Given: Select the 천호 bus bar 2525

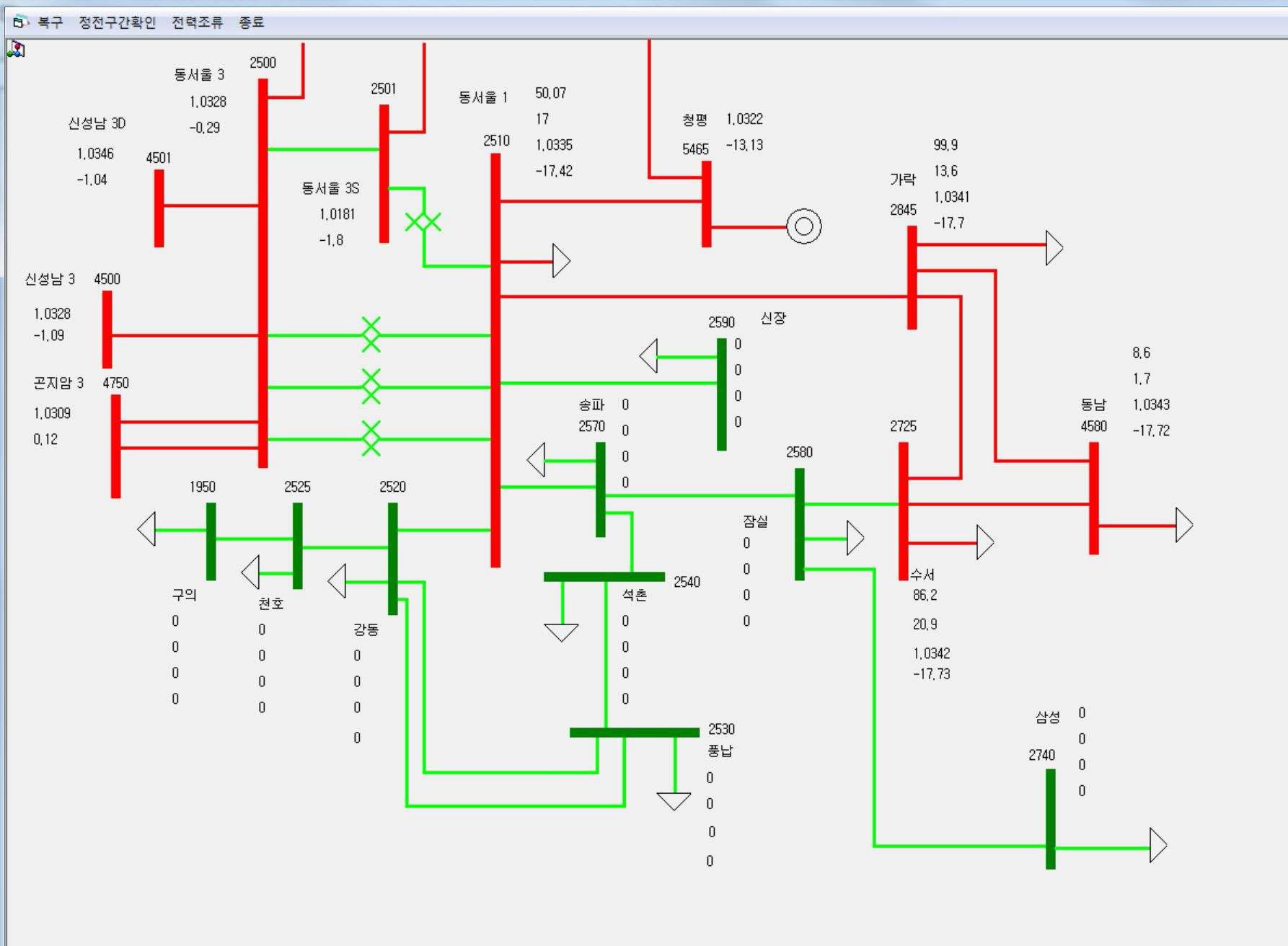Looking at the screenshot, I should coord(297,546).
